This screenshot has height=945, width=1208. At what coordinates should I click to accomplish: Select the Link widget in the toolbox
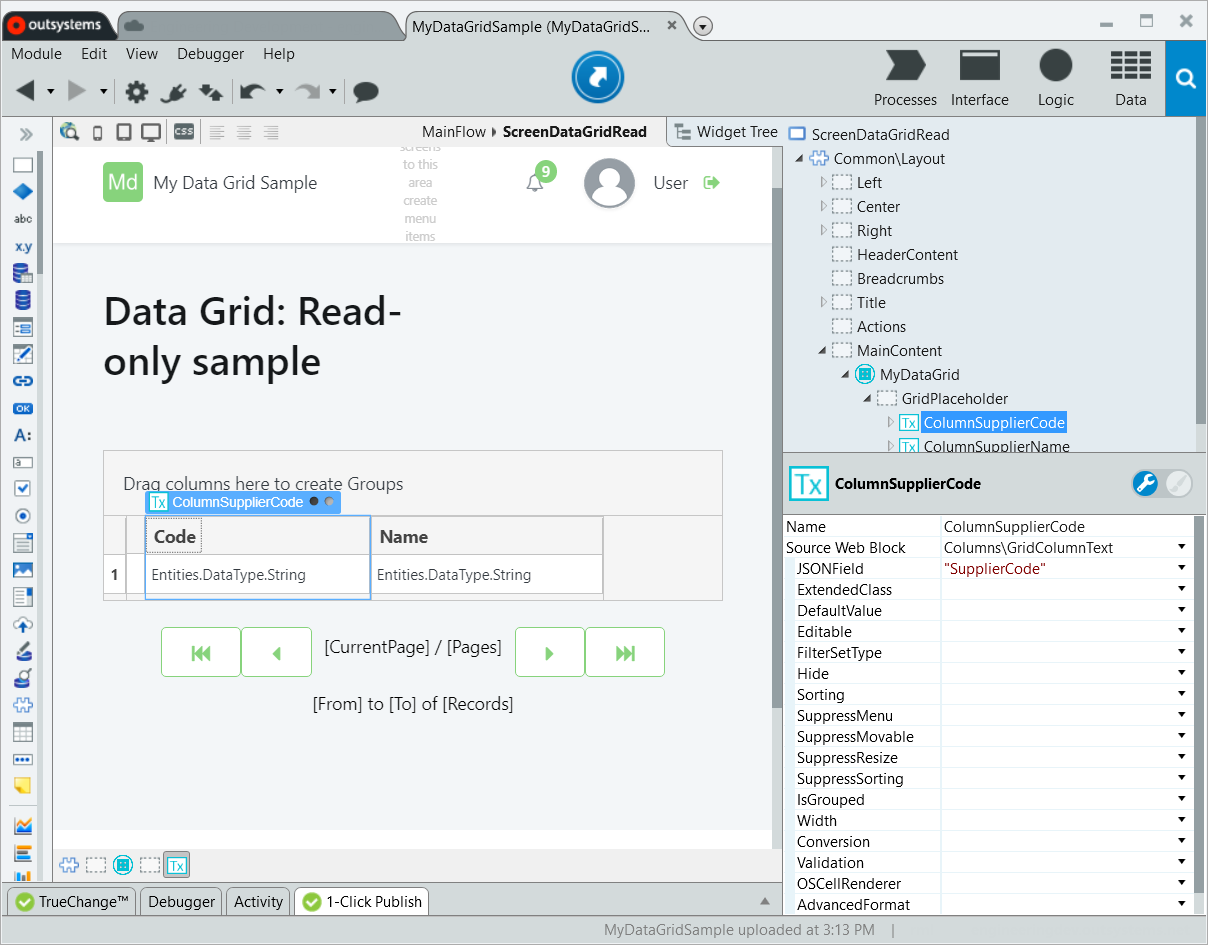pyautogui.click(x=22, y=380)
